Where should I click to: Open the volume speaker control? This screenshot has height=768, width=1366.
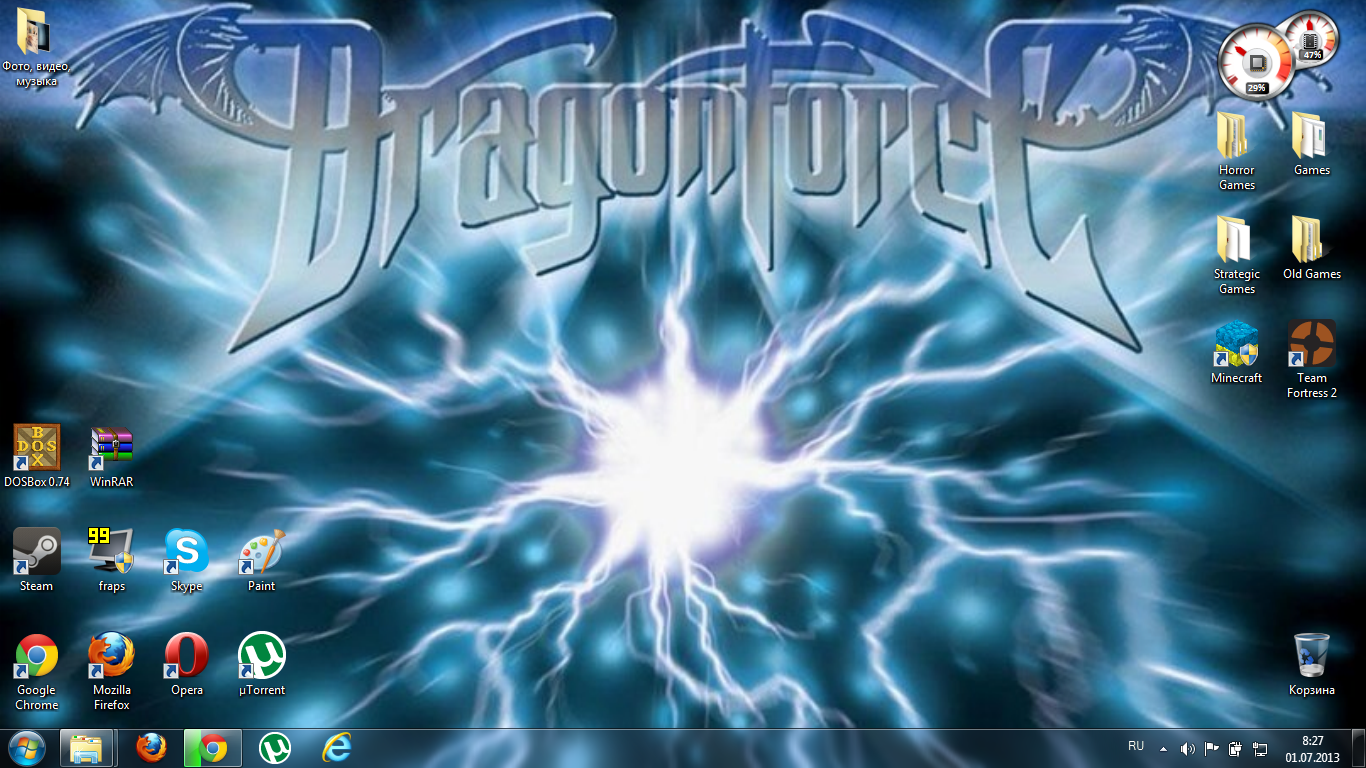point(1187,748)
